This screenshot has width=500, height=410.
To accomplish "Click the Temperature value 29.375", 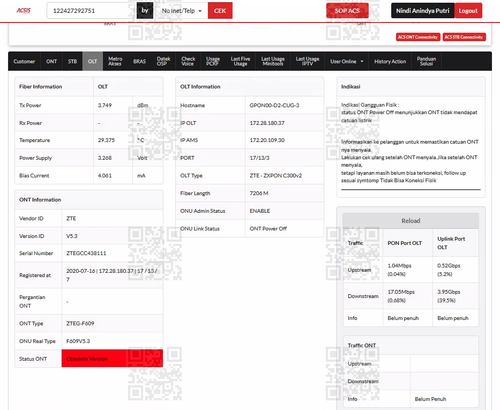I will click(106, 140).
